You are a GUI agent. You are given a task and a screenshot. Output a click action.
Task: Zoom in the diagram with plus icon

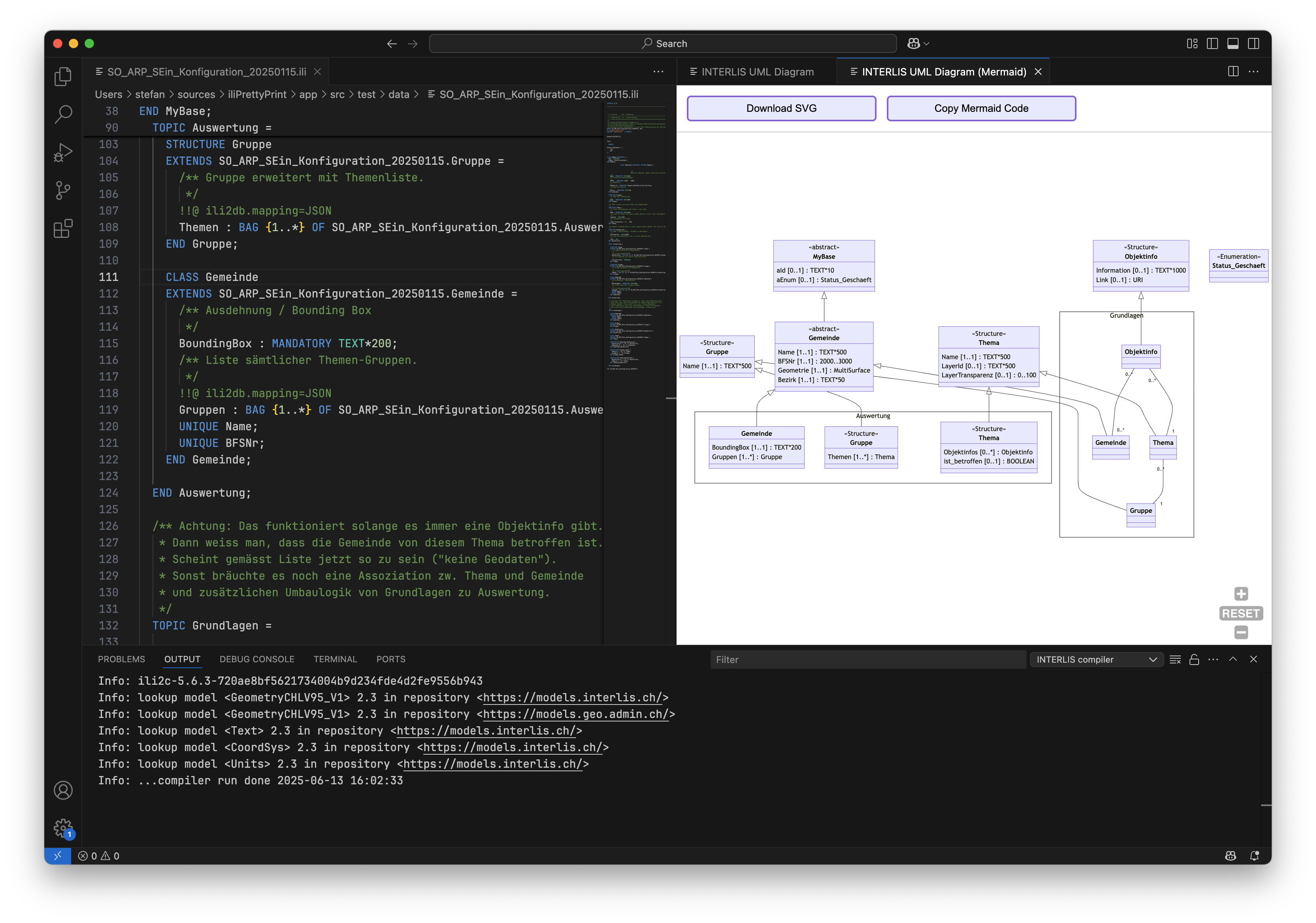[x=1241, y=593]
